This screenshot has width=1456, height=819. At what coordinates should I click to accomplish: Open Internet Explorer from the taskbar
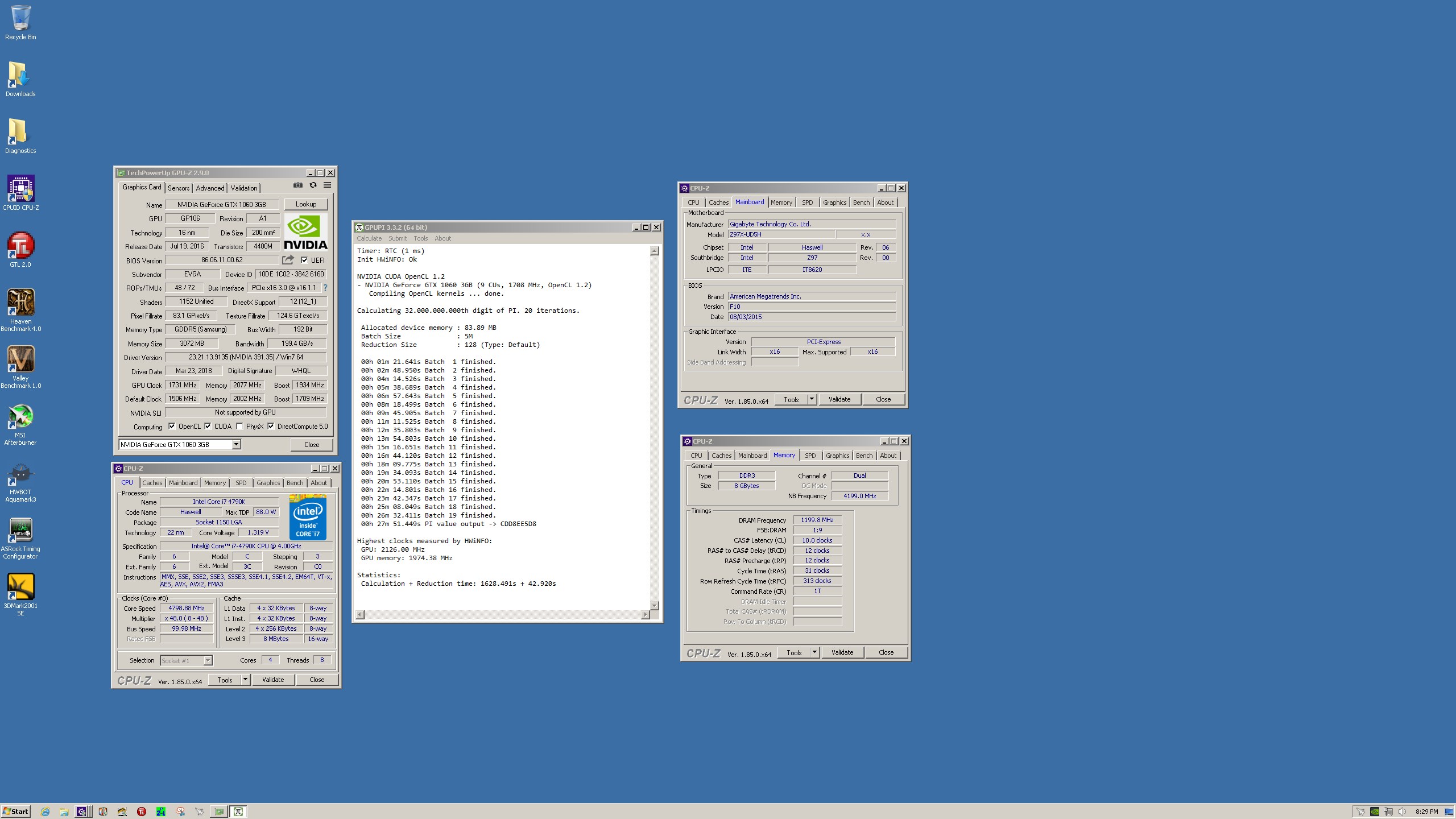(45, 812)
